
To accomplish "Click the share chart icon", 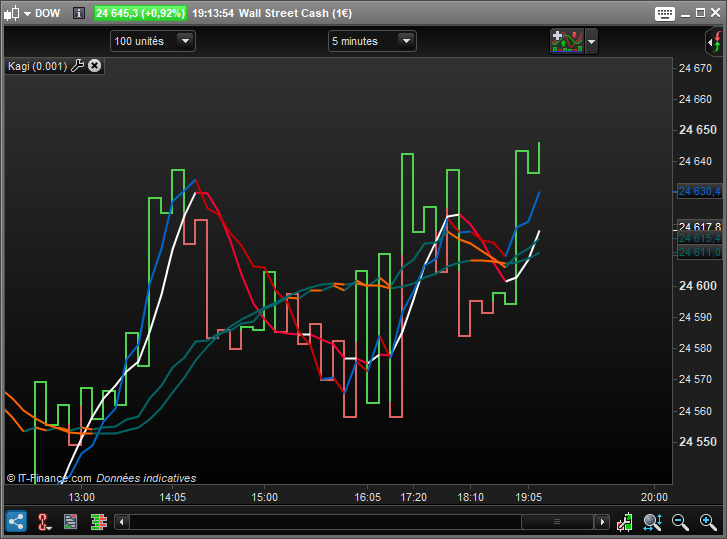I will [16, 522].
